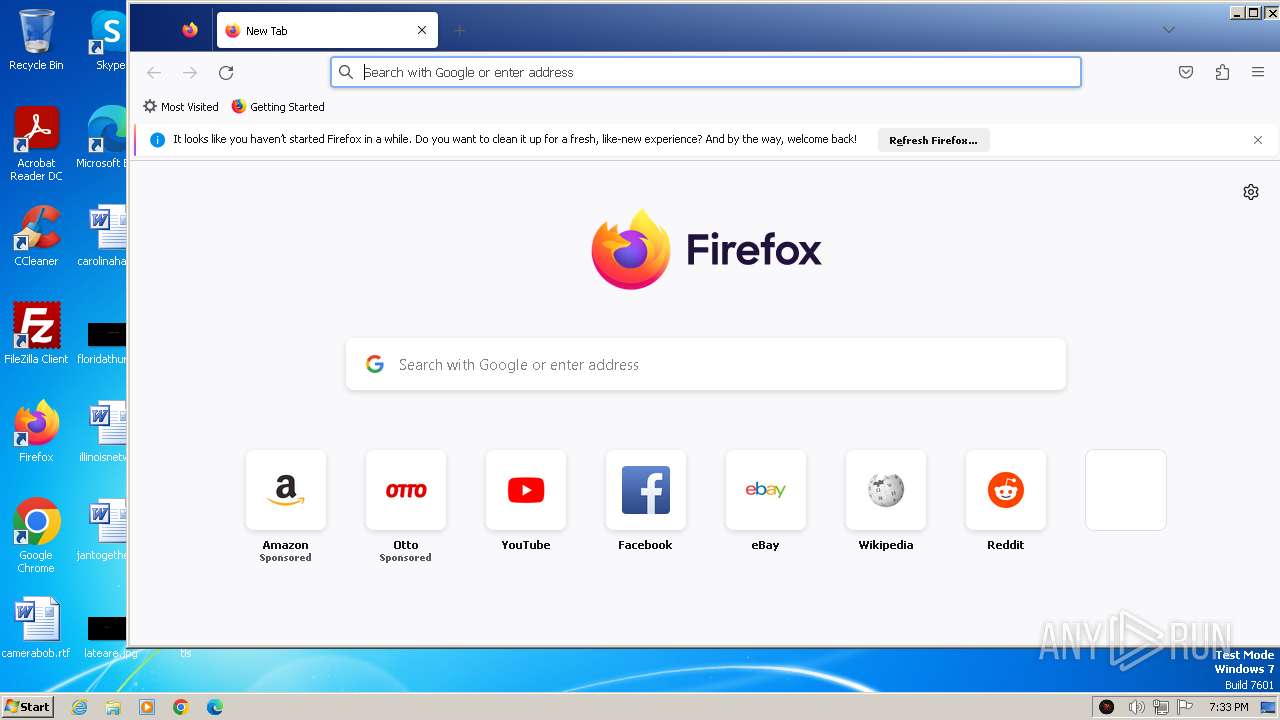This screenshot has width=1280, height=720.
Task: Open the Firefox application menu
Action: [x=1258, y=72]
